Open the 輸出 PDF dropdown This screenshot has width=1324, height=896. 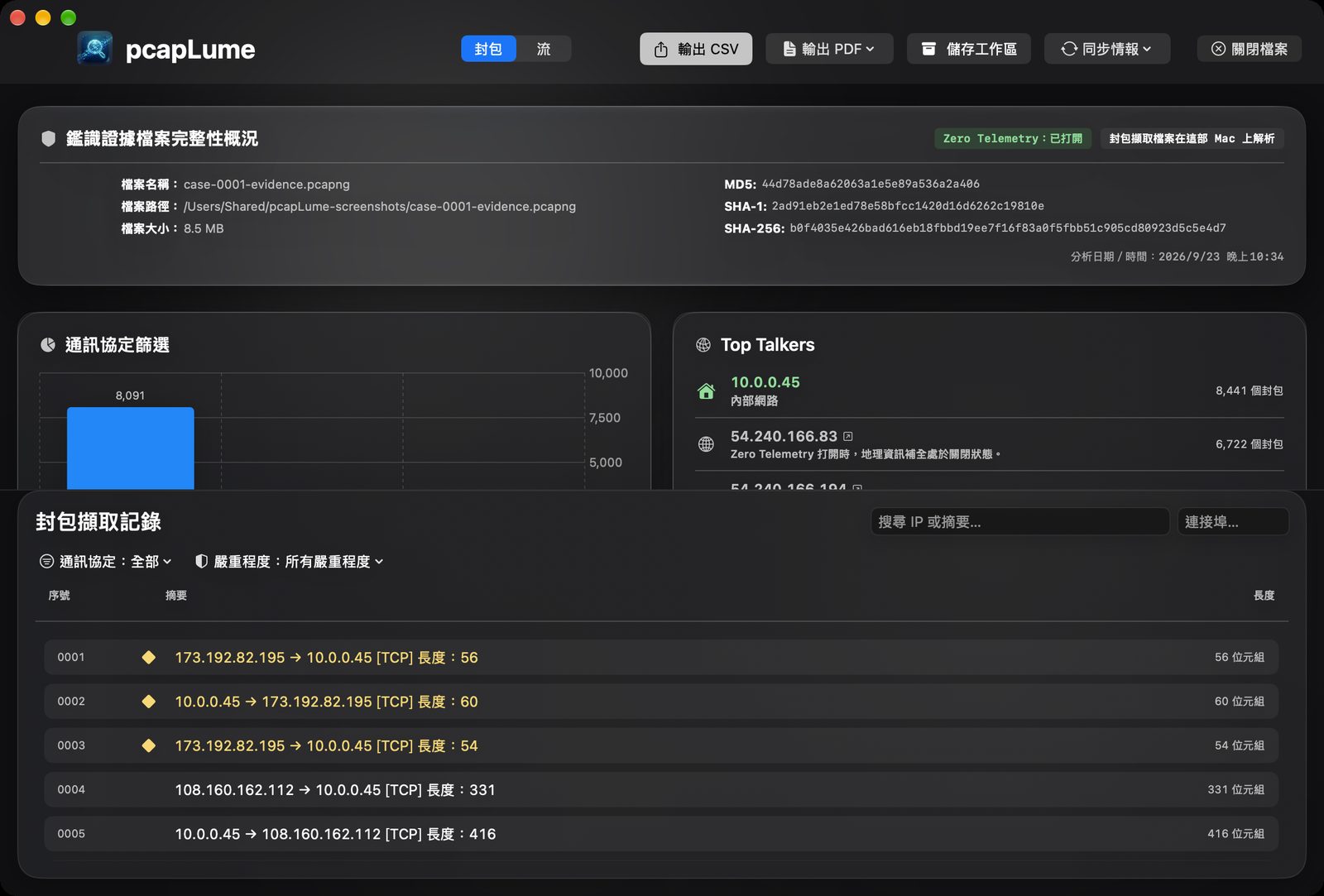pyautogui.click(x=829, y=49)
